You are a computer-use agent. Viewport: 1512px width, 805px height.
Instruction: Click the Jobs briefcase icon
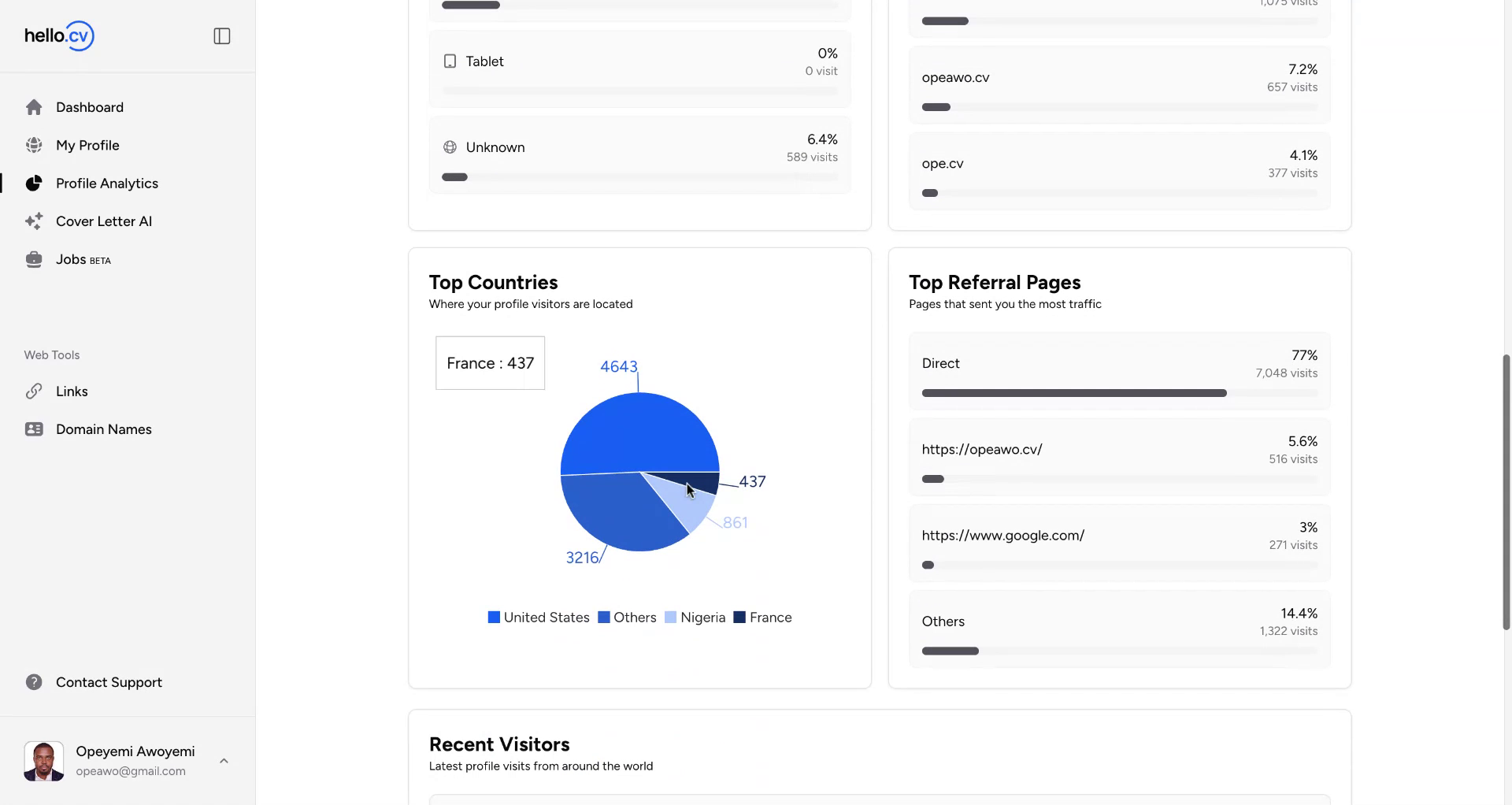(34, 260)
